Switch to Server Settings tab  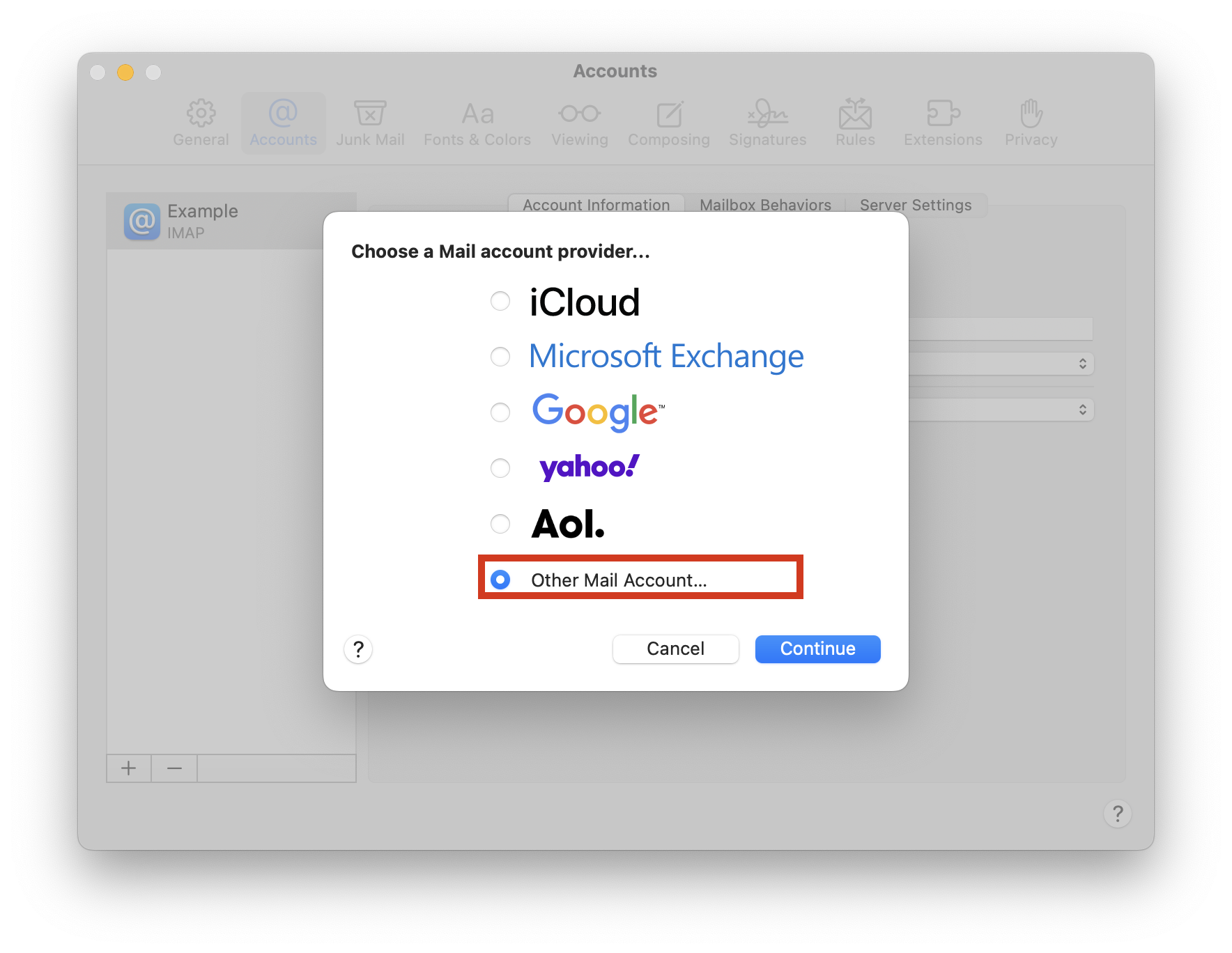916,205
